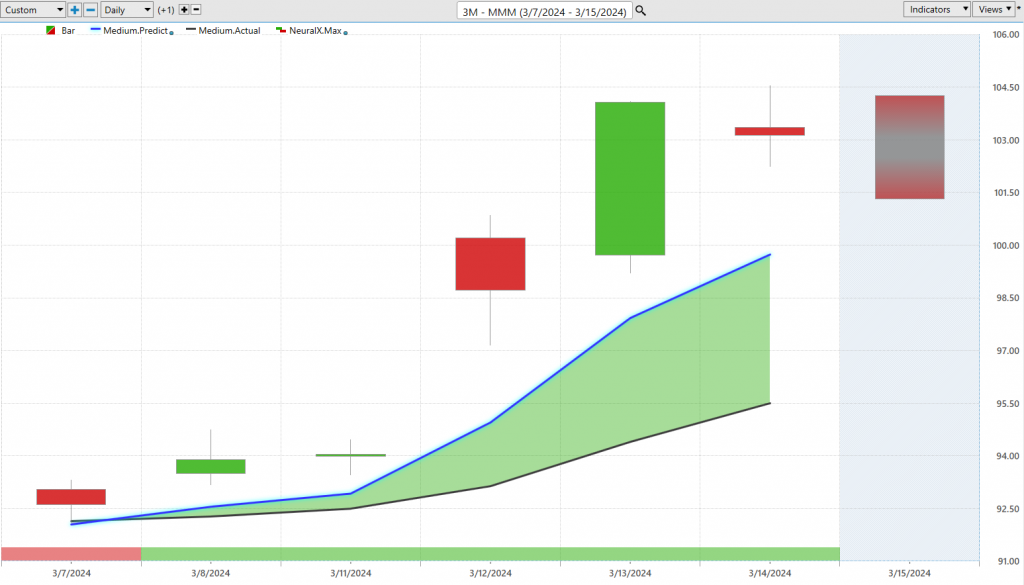Click the 3/11/2024 date axis label
This screenshot has width=1024, height=585.
[x=351, y=573]
